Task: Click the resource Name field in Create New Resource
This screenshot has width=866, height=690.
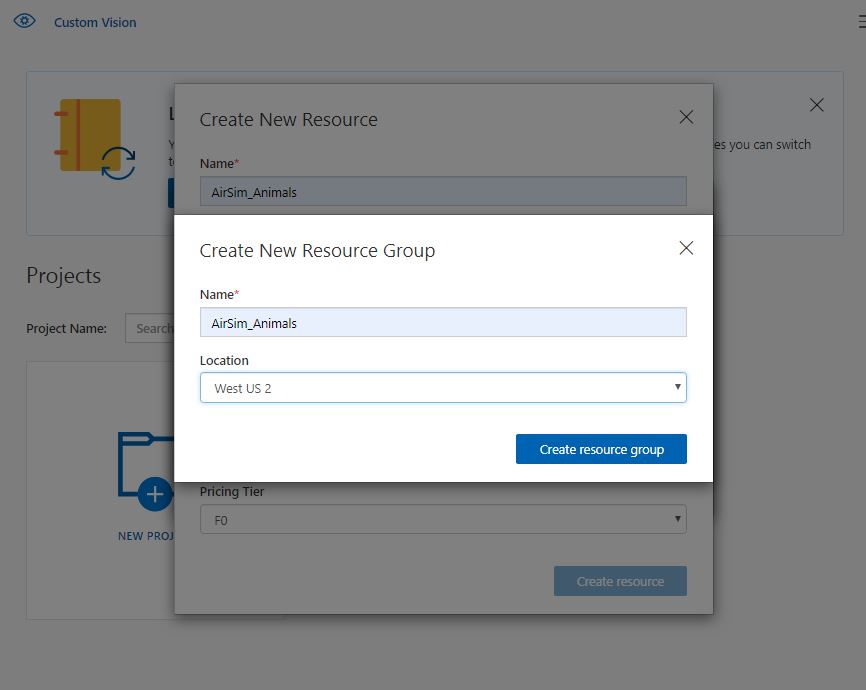Action: point(443,192)
